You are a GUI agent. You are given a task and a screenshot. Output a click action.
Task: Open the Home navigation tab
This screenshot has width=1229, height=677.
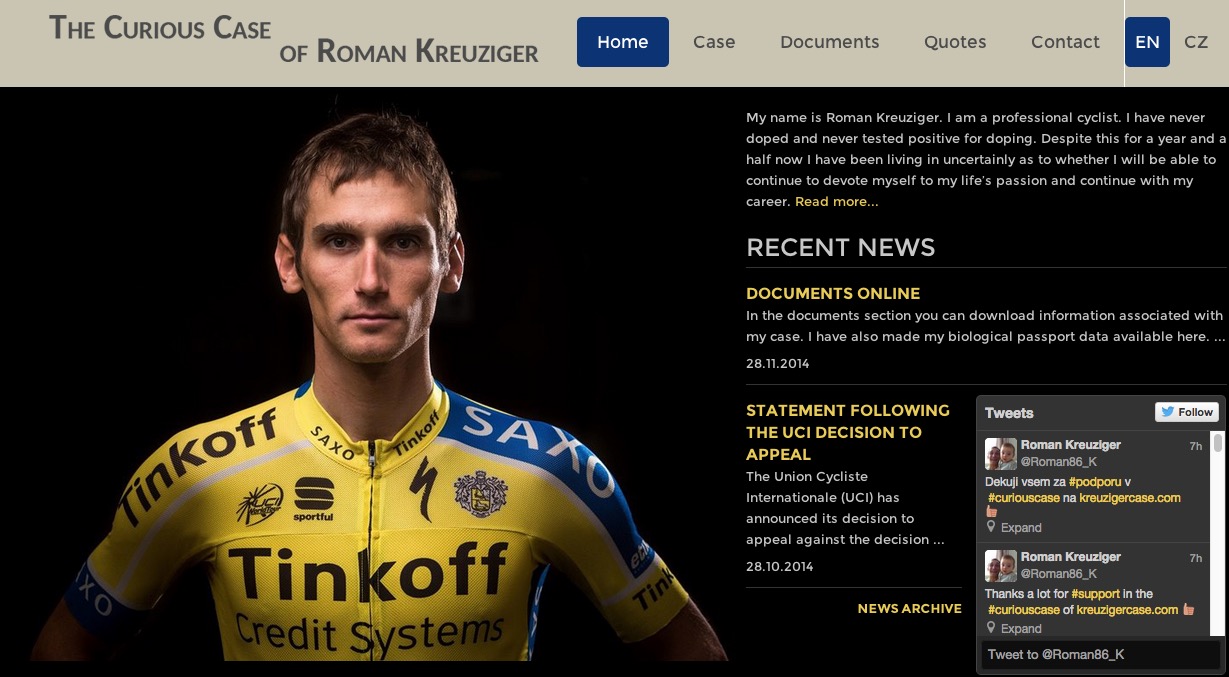(623, 42)
